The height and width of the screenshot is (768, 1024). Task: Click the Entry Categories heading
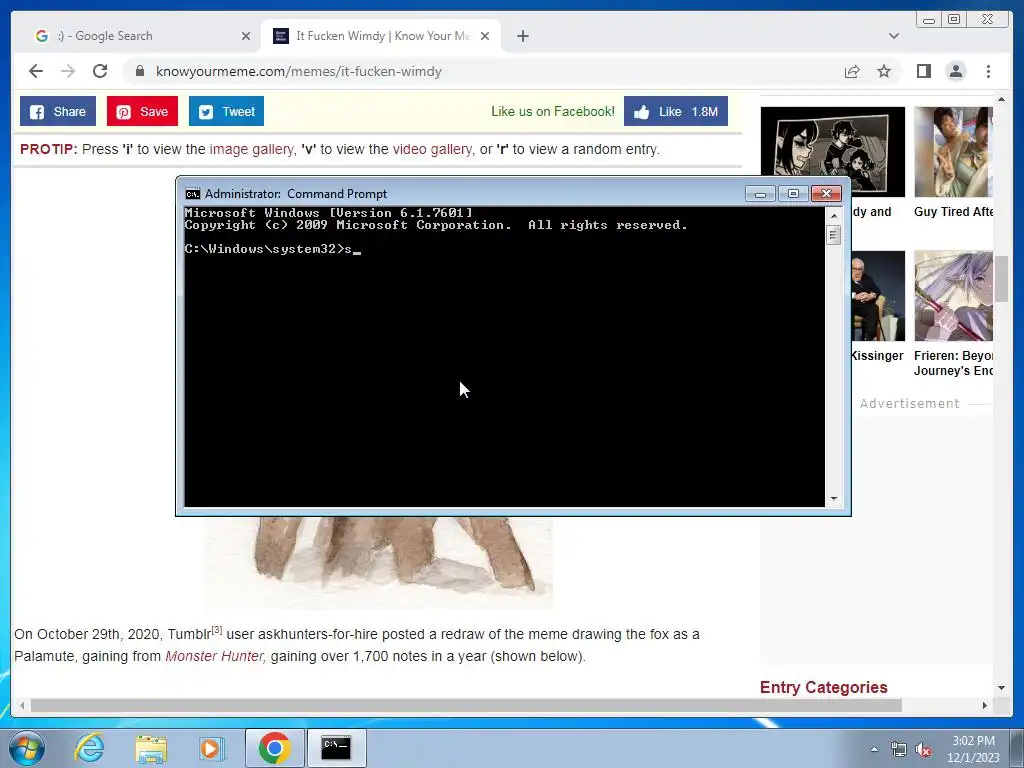tap(824, 687)
